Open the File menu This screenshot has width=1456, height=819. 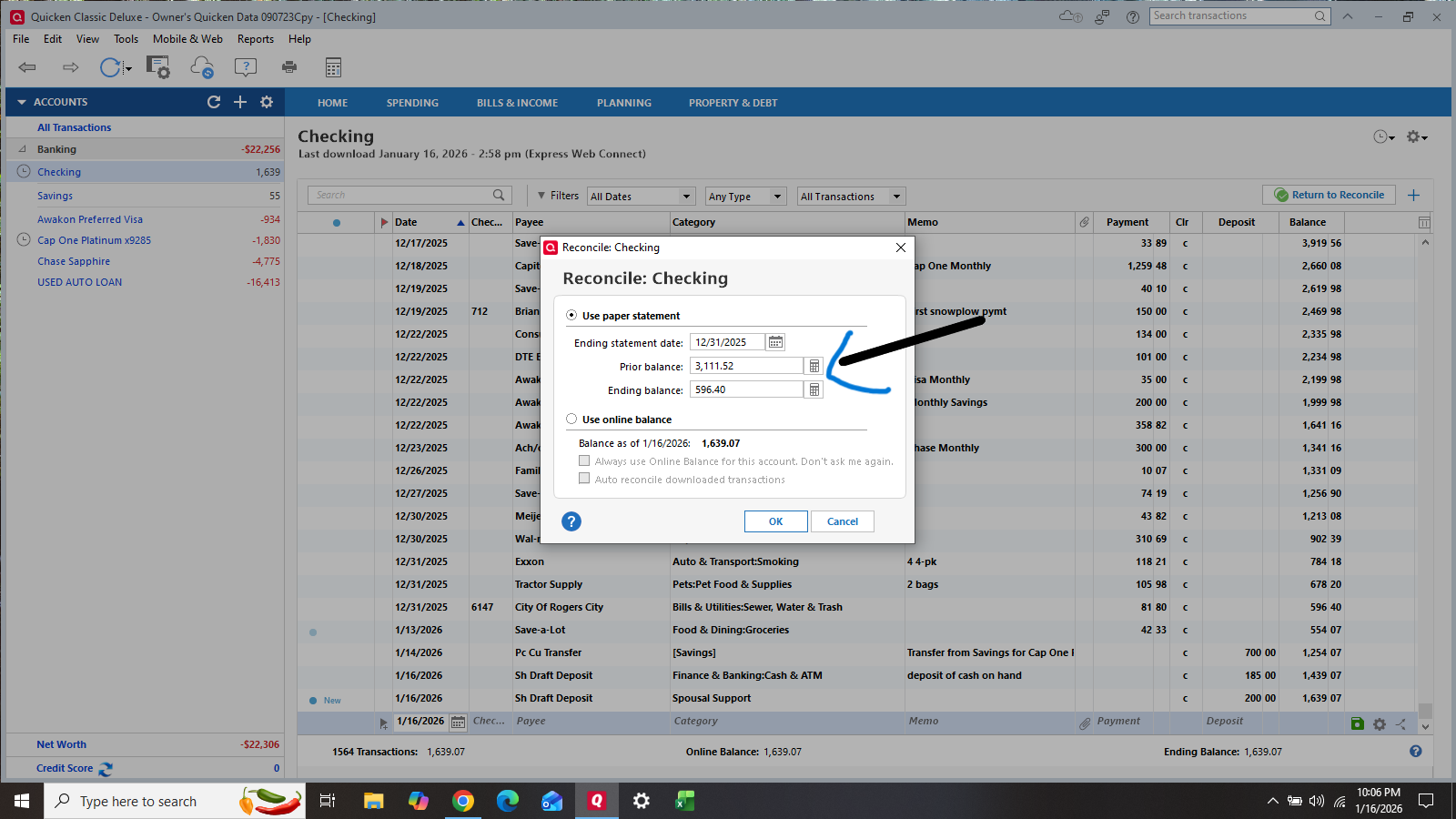[x=21, y=39]
